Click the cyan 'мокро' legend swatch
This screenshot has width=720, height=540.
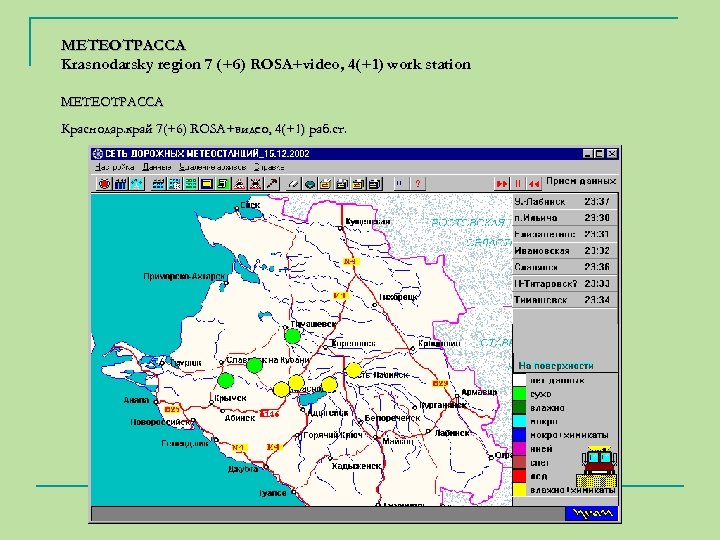point(519,422)
